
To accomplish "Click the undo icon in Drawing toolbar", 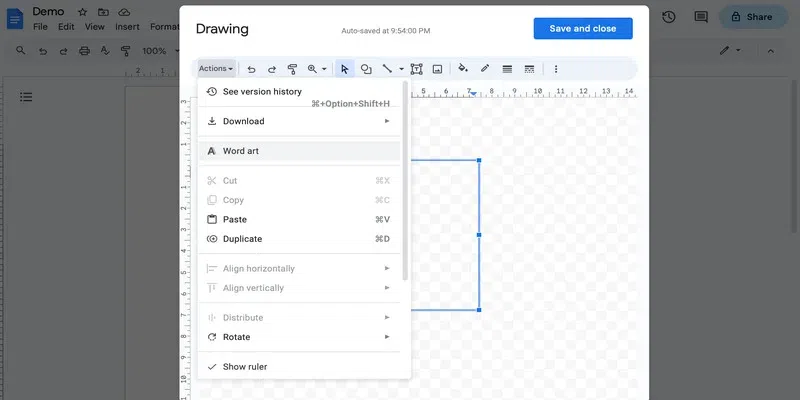I will pyautogui.click(x=251, y=69).
